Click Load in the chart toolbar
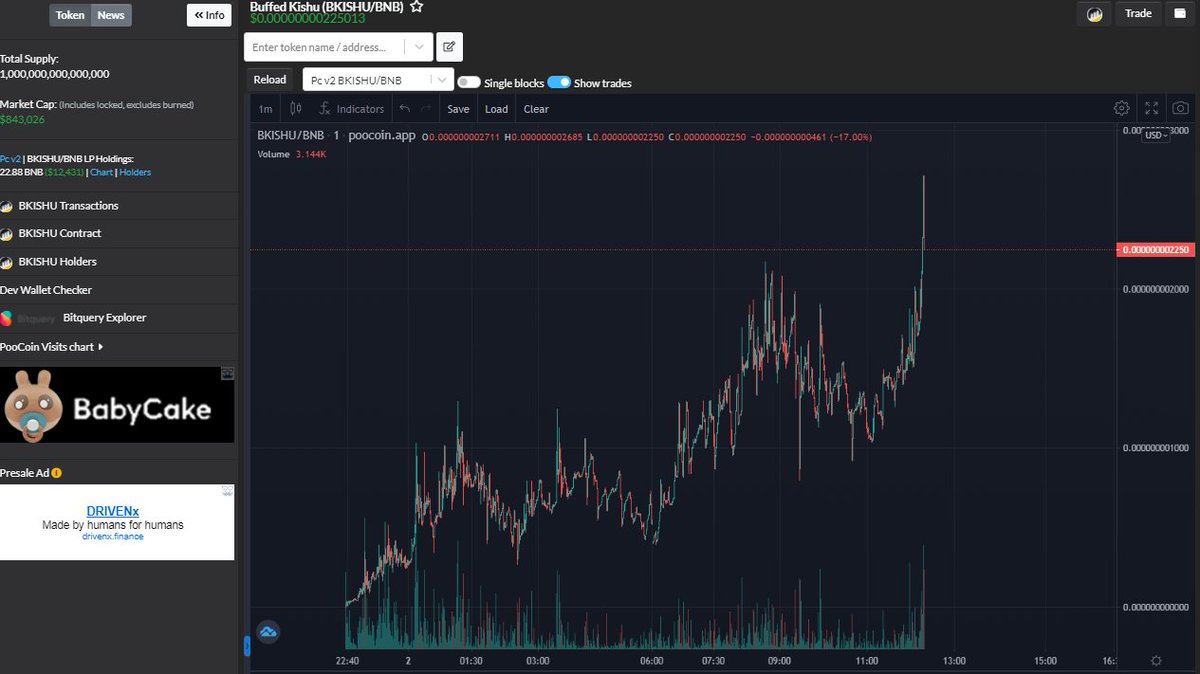 [496, 109]
